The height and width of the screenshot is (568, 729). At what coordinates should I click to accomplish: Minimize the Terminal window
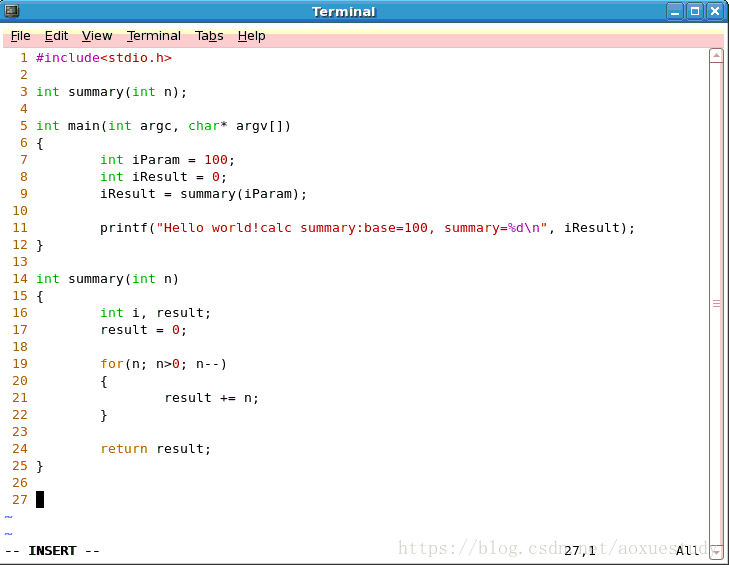click(x=675, y=11)
